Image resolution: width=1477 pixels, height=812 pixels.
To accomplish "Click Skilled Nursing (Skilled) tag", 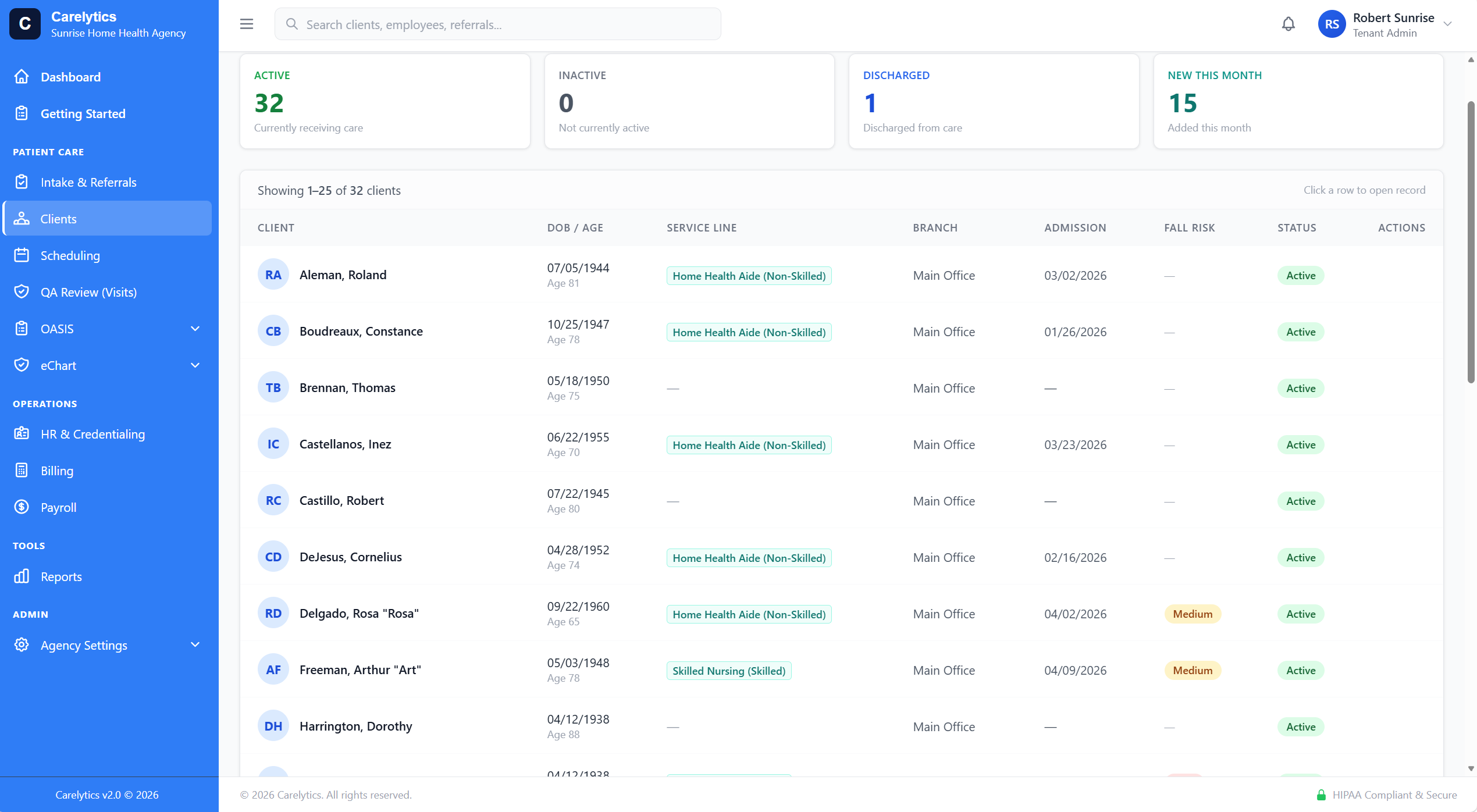I will pos(729,671).
